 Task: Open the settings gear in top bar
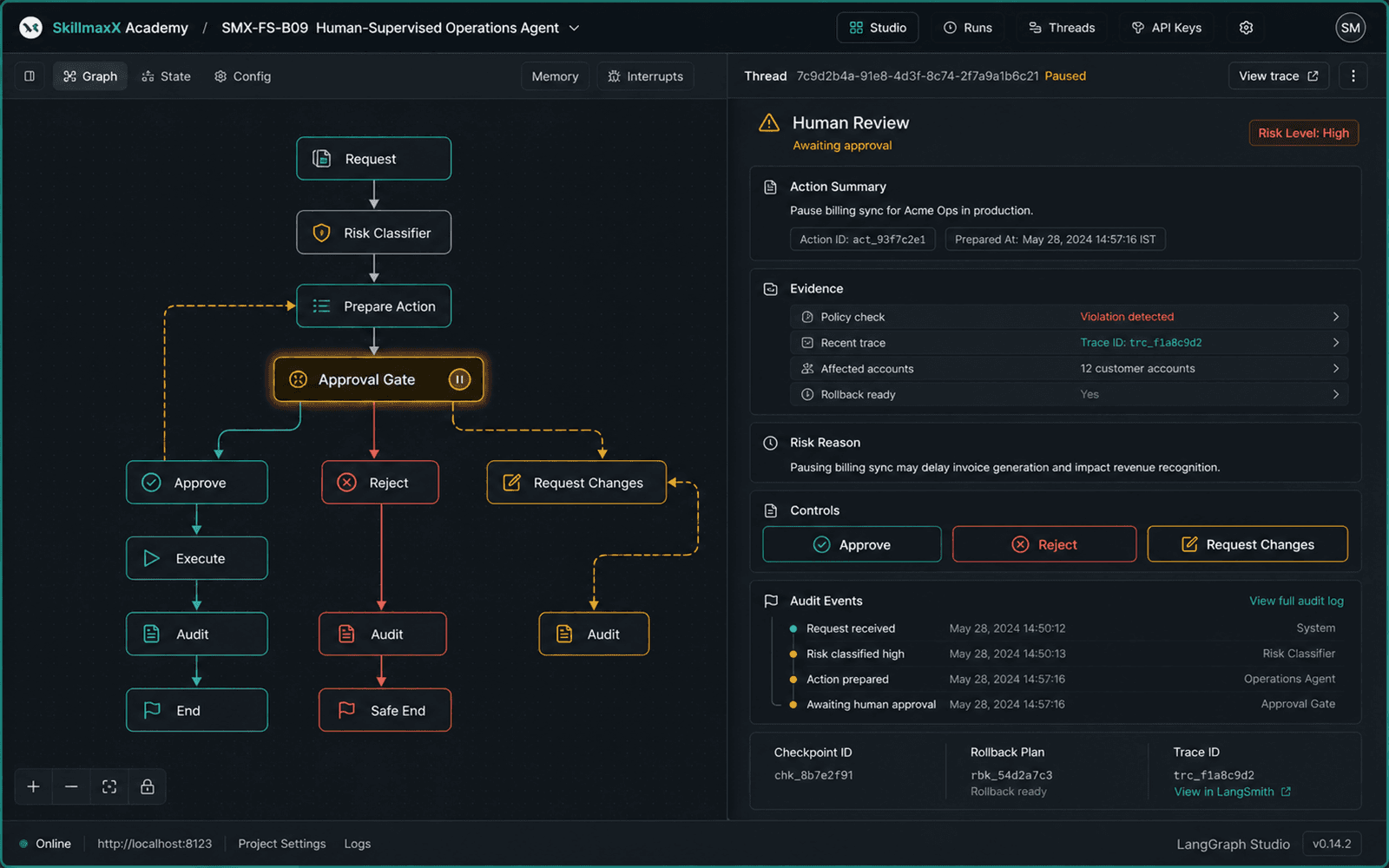coord(1246,28)
